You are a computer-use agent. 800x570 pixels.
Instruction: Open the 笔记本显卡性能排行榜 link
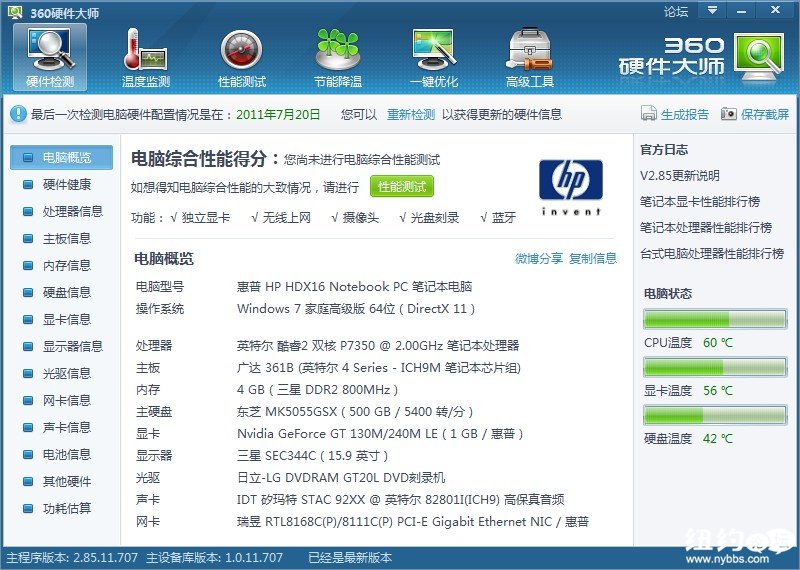tap(700, 202)
